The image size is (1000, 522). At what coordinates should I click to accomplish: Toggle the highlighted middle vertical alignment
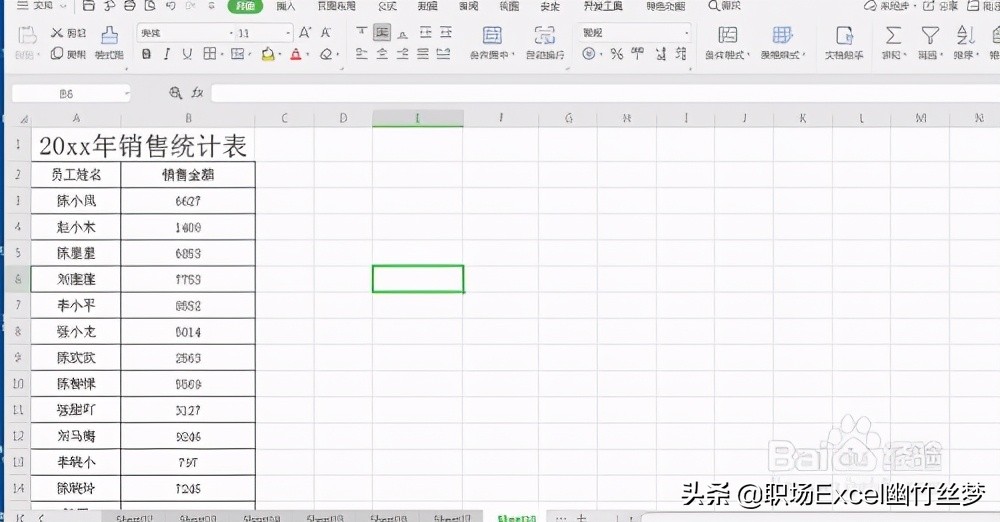tap(382, 32)
